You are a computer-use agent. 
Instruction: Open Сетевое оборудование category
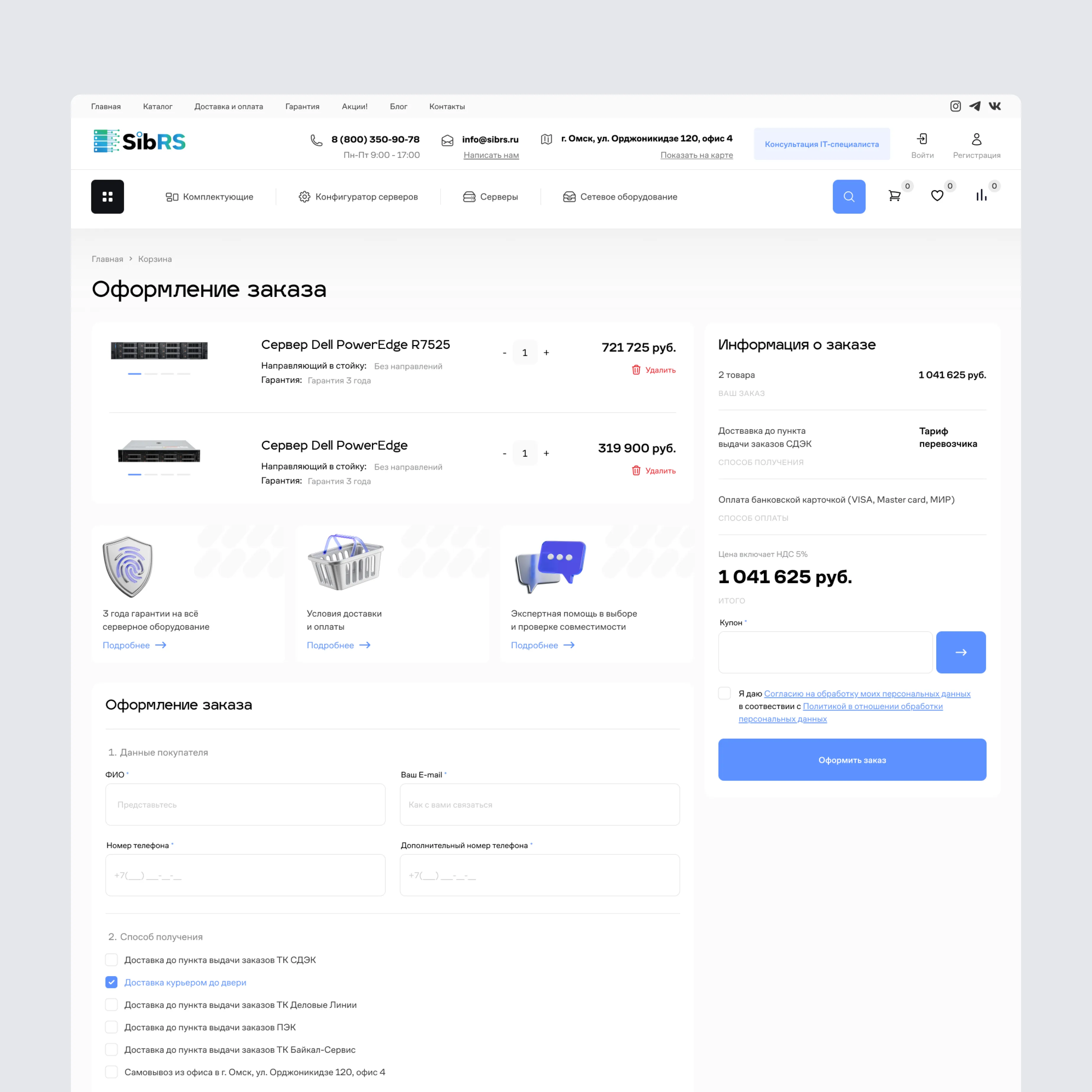(x=620, y=197)
